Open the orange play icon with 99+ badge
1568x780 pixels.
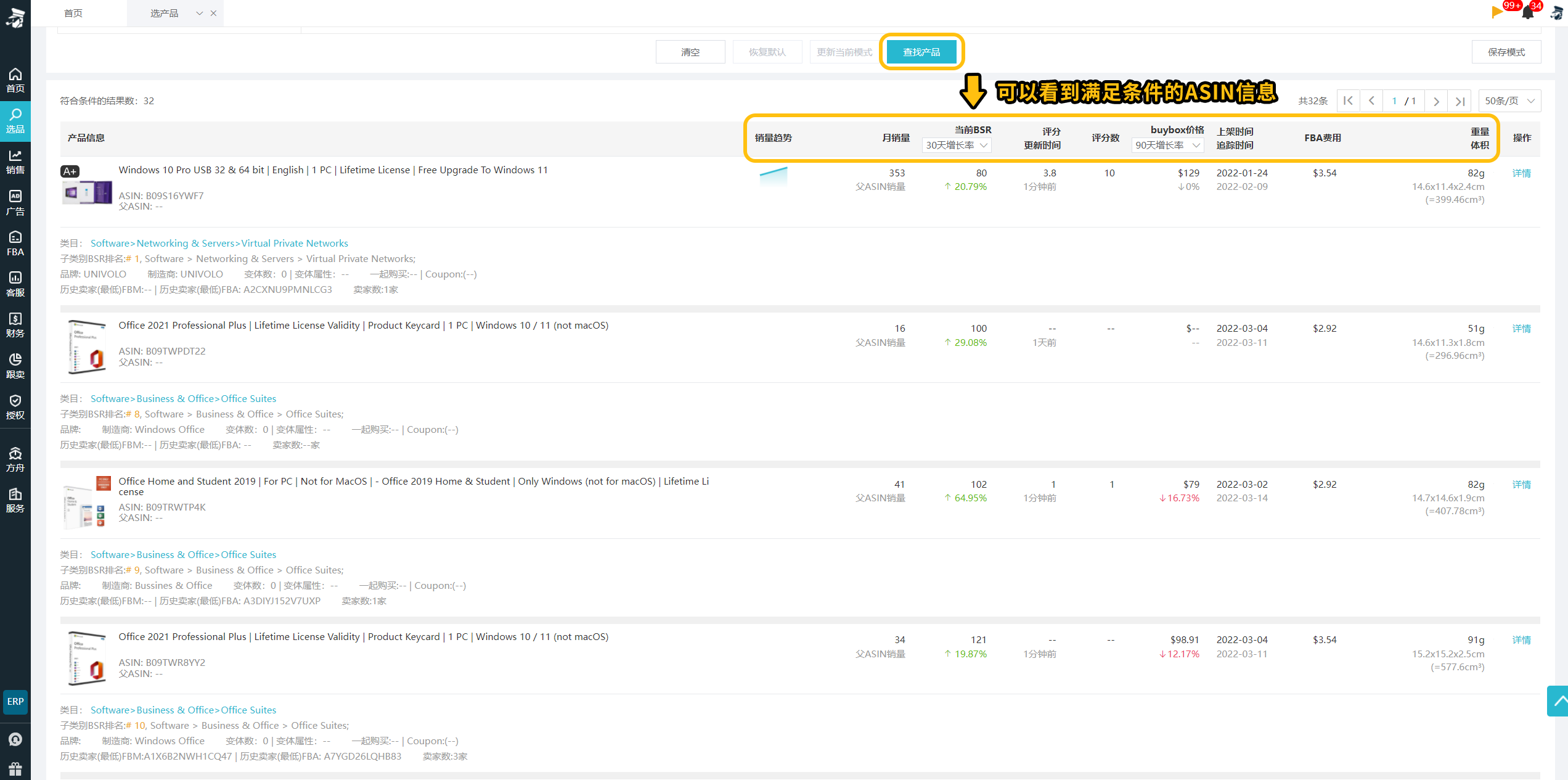(1498, 12)
